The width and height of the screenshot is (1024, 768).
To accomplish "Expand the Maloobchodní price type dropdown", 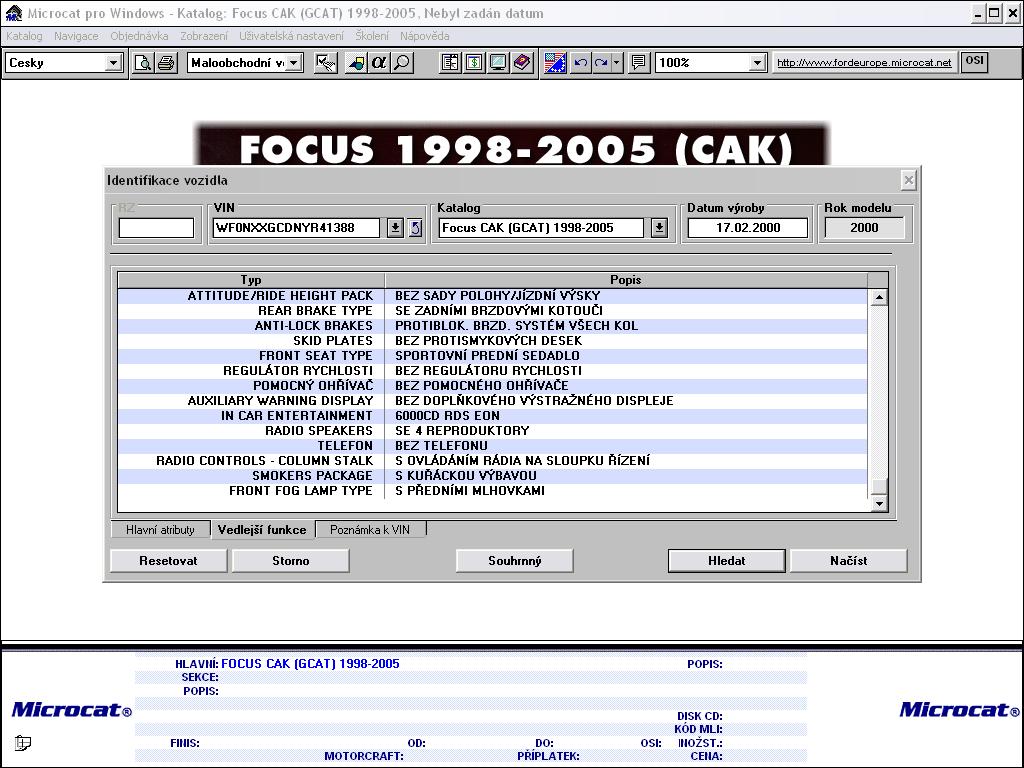I will (294, 63).
